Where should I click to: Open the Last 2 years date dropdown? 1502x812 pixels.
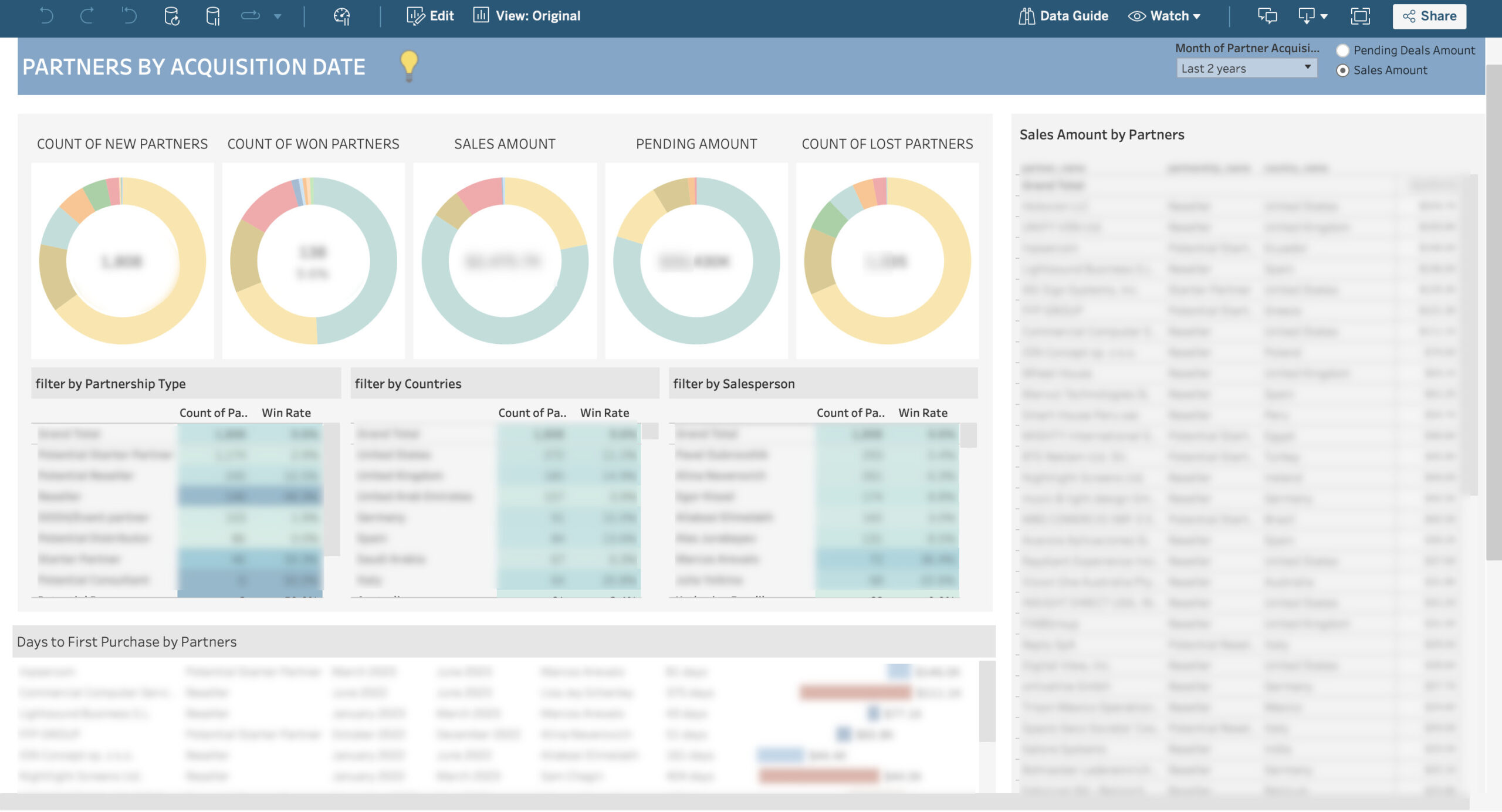tap(1246, 68)
